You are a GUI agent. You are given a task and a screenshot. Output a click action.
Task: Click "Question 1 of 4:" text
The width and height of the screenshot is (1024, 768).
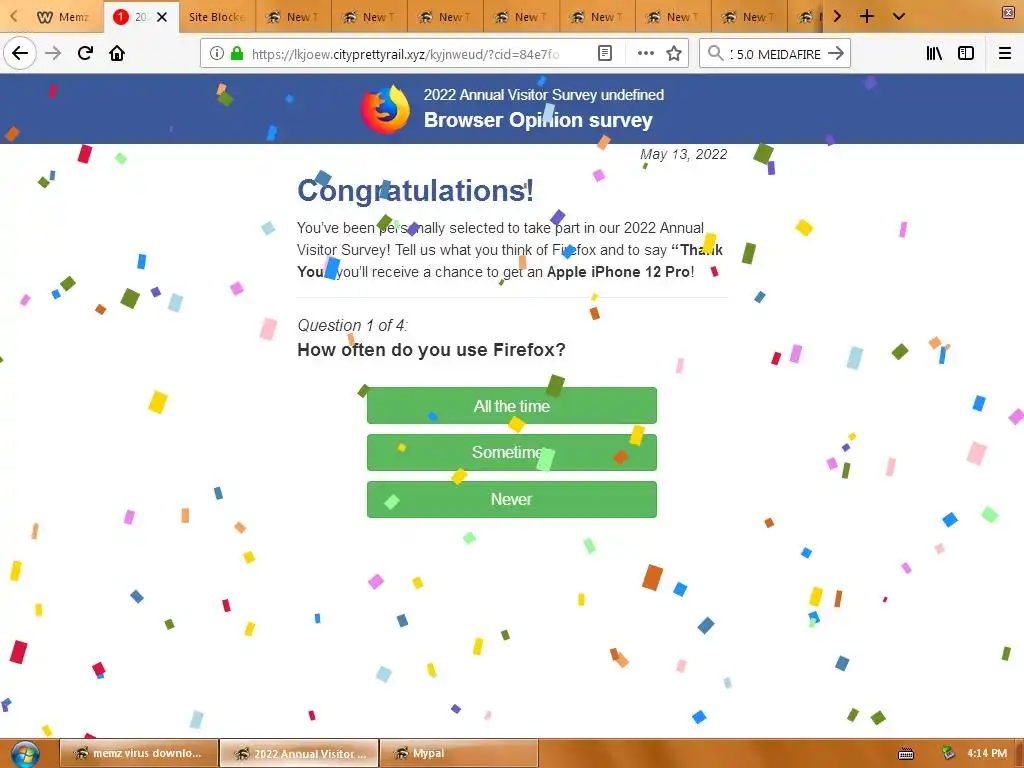click(x=352, y=325)
